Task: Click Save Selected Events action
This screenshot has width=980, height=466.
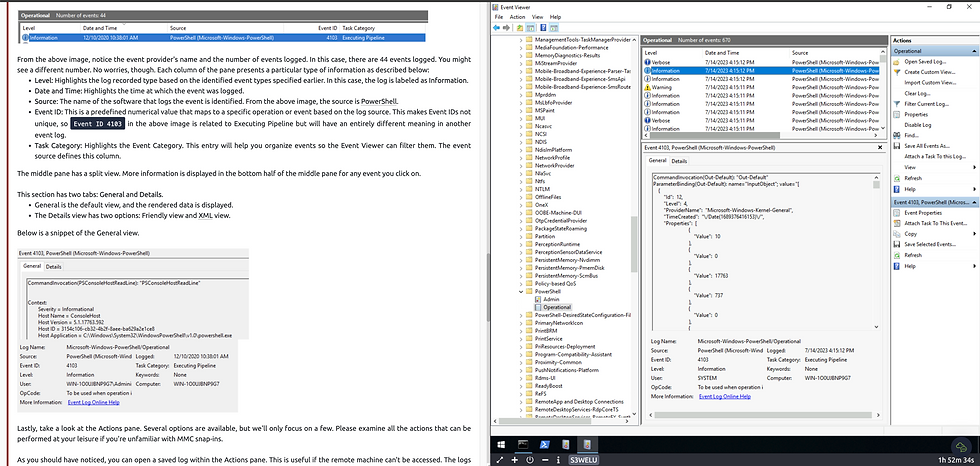Action: pyautogui.click(x=929, y=244)
